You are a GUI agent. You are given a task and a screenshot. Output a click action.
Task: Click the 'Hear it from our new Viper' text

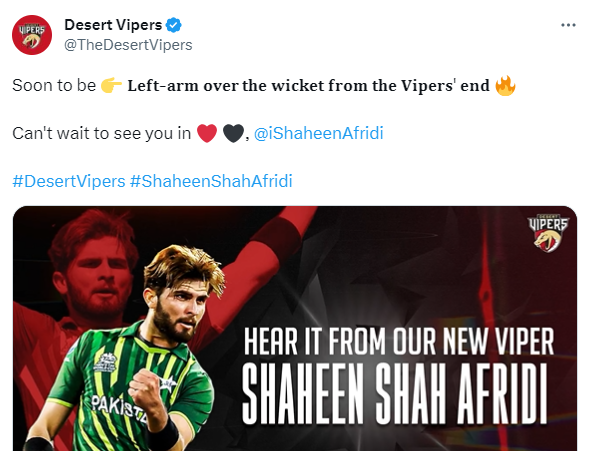point(399,342)
